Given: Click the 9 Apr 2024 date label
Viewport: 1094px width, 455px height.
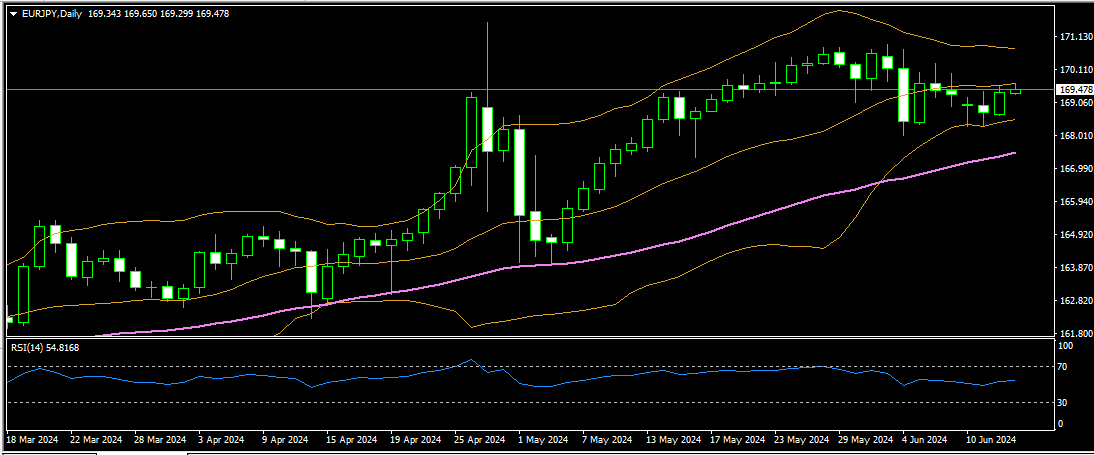Looking at the screenshot, I should (285, 440).
